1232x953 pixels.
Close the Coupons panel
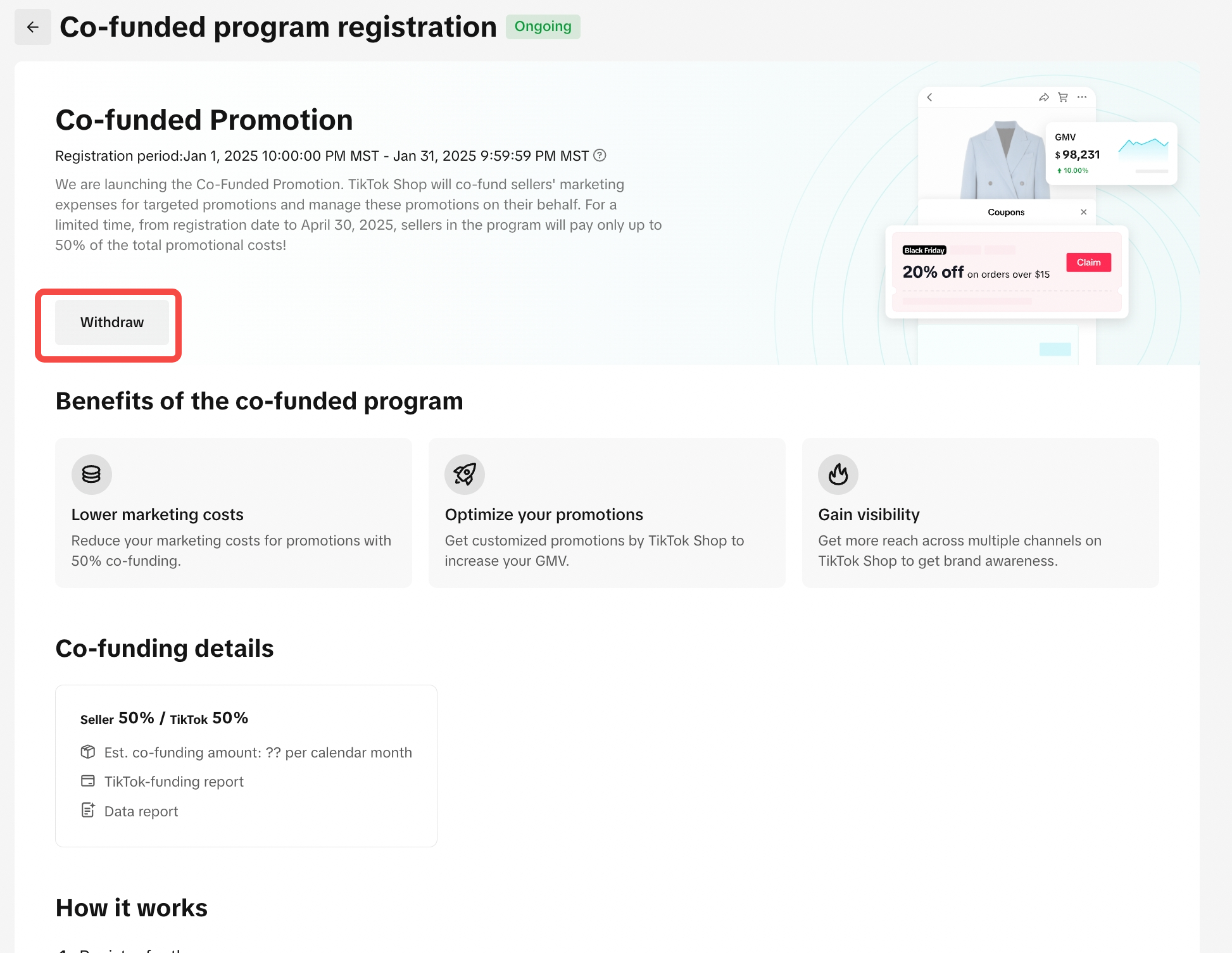(1083, 212)
